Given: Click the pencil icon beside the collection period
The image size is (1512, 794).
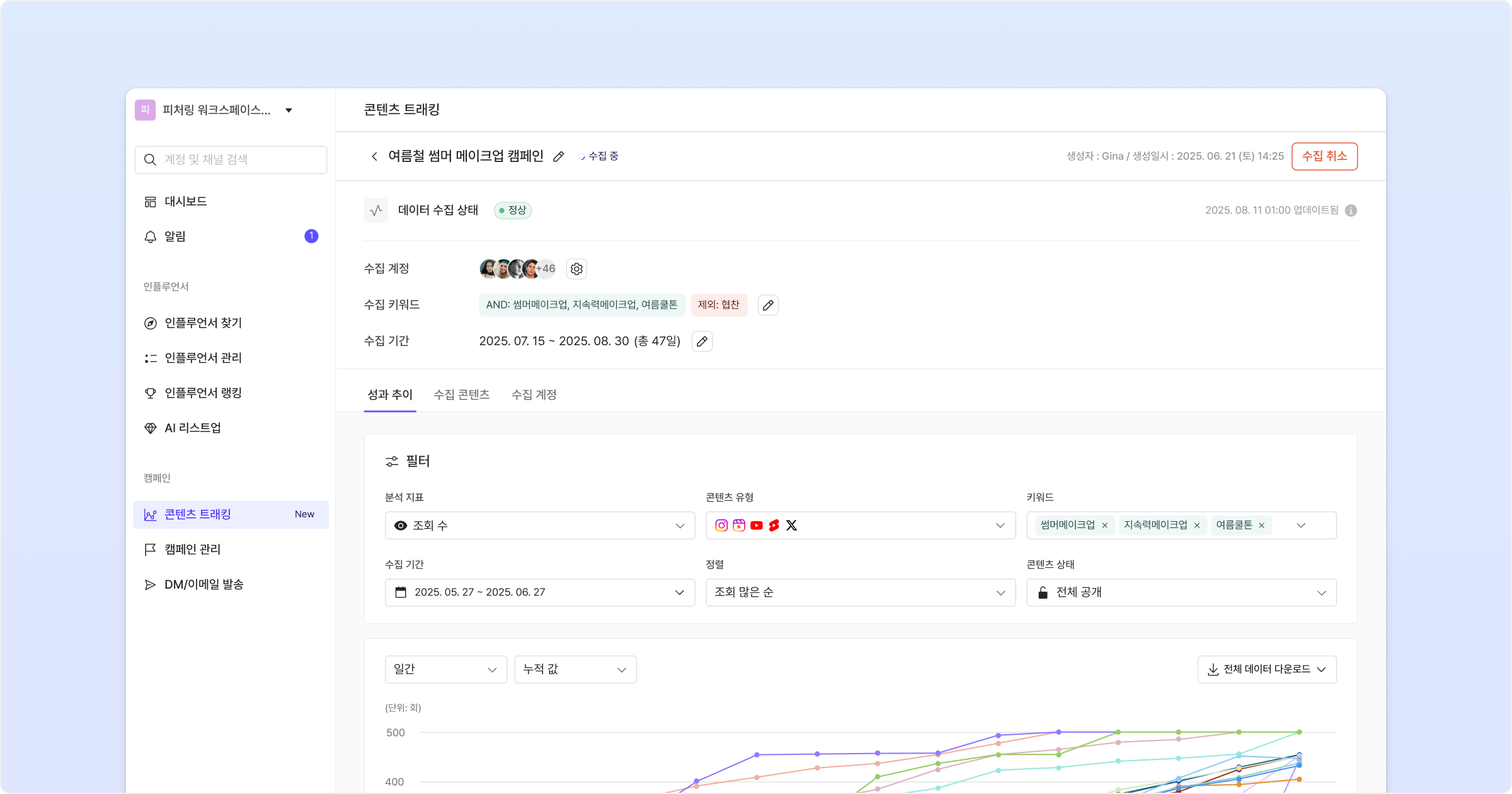Looking at the screenshot, I should click(702, 342).
